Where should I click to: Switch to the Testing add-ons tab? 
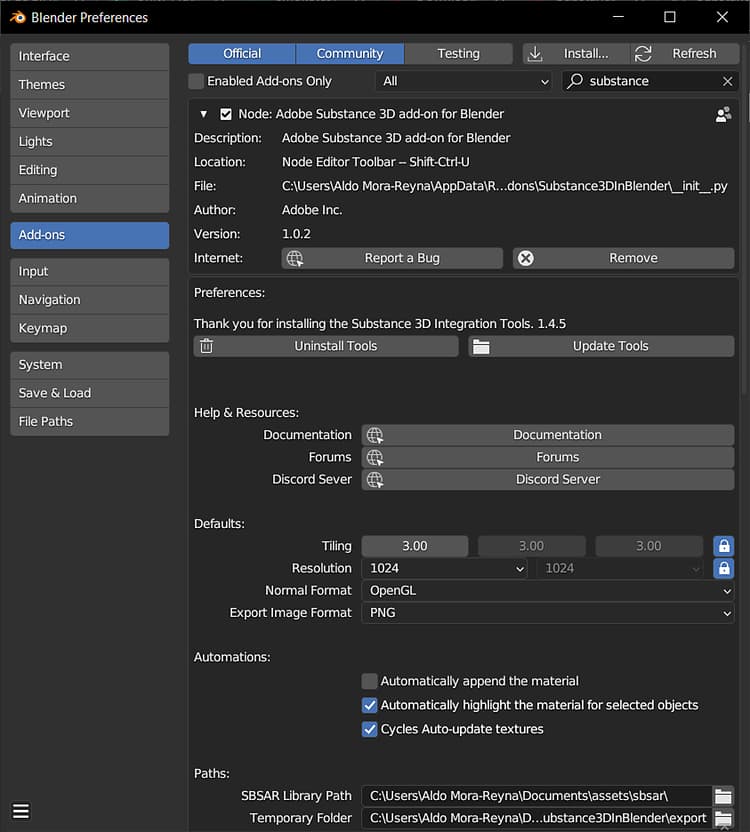[458, 53]
